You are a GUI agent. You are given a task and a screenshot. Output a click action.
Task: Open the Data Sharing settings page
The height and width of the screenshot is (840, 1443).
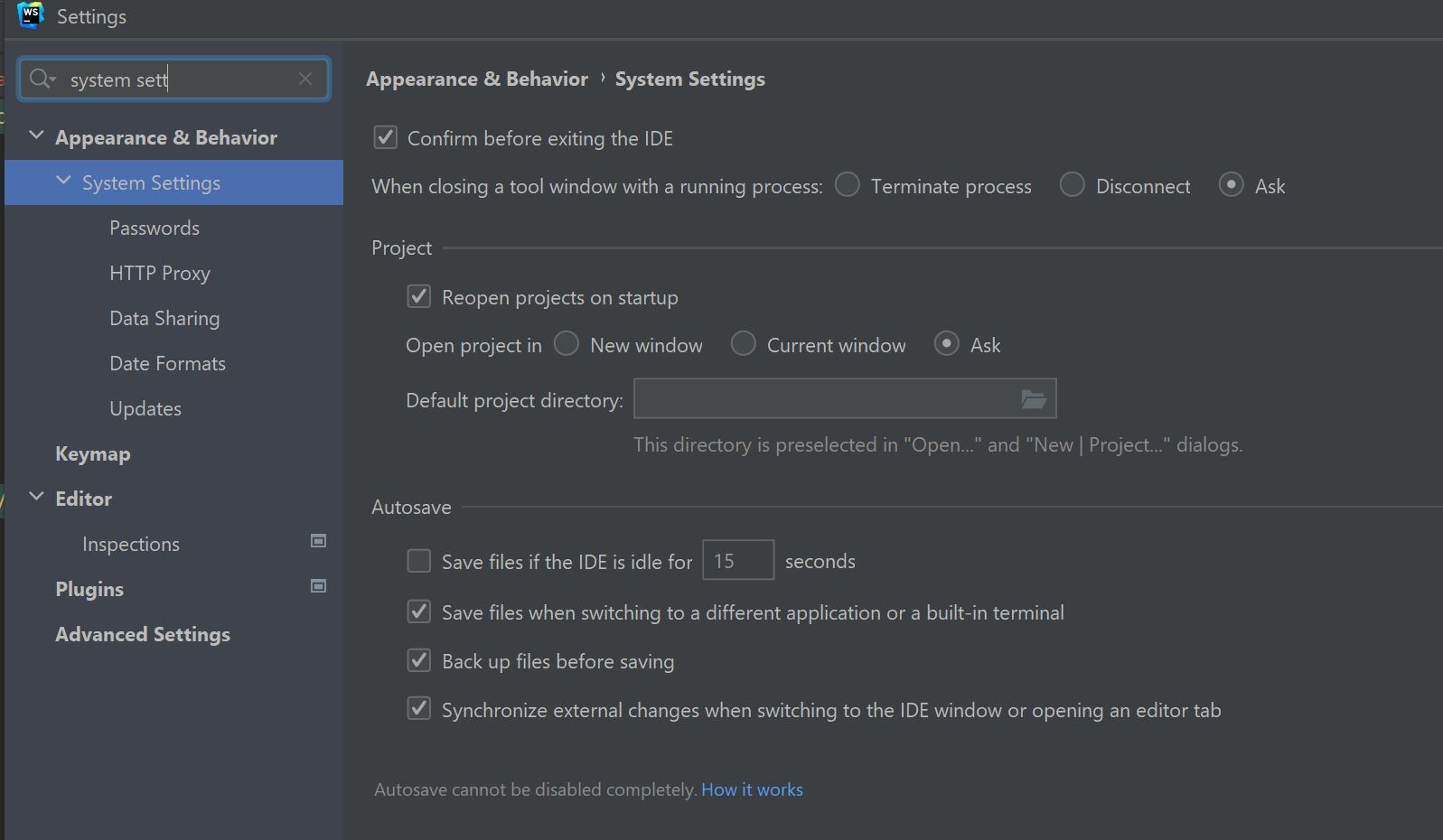(x=164, y=318)
